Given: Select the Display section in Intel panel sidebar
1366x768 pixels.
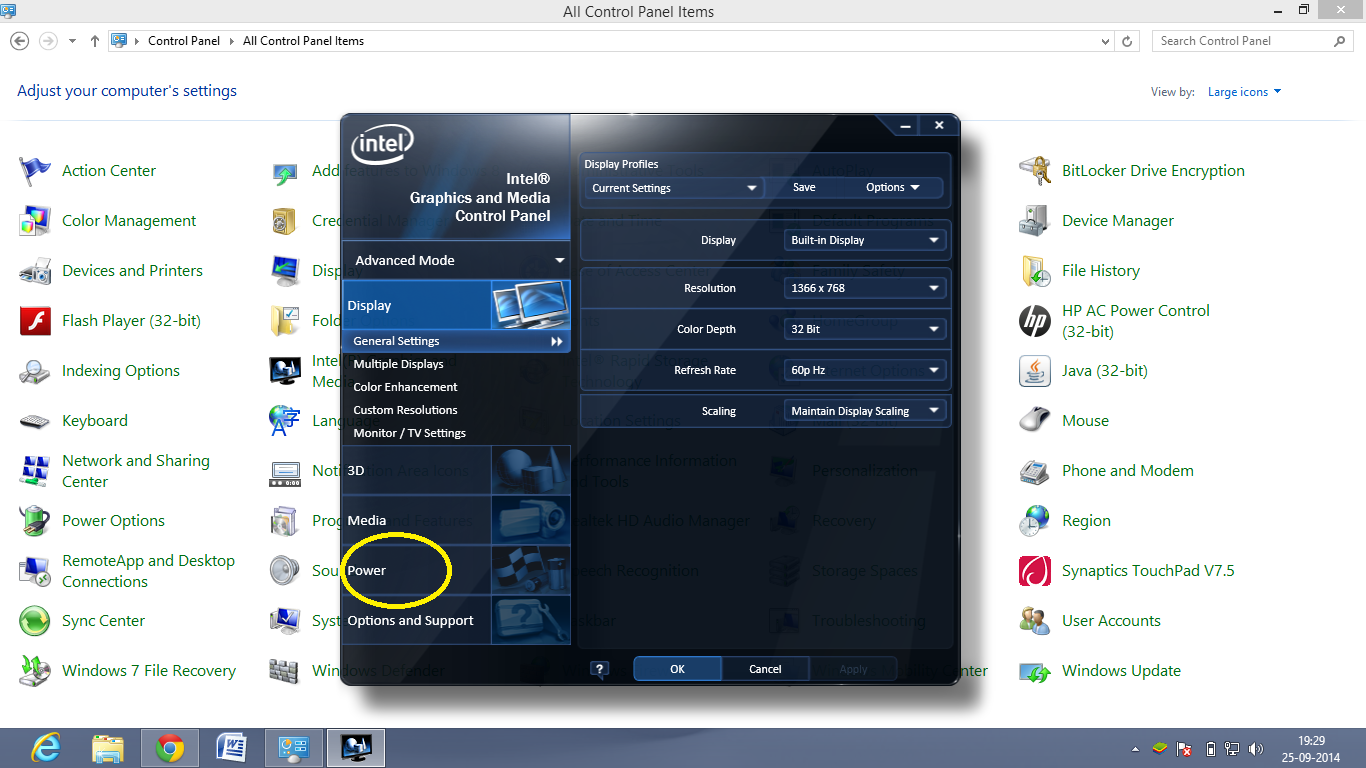Looking at the screenshot, I should click(x=456, y=305).
